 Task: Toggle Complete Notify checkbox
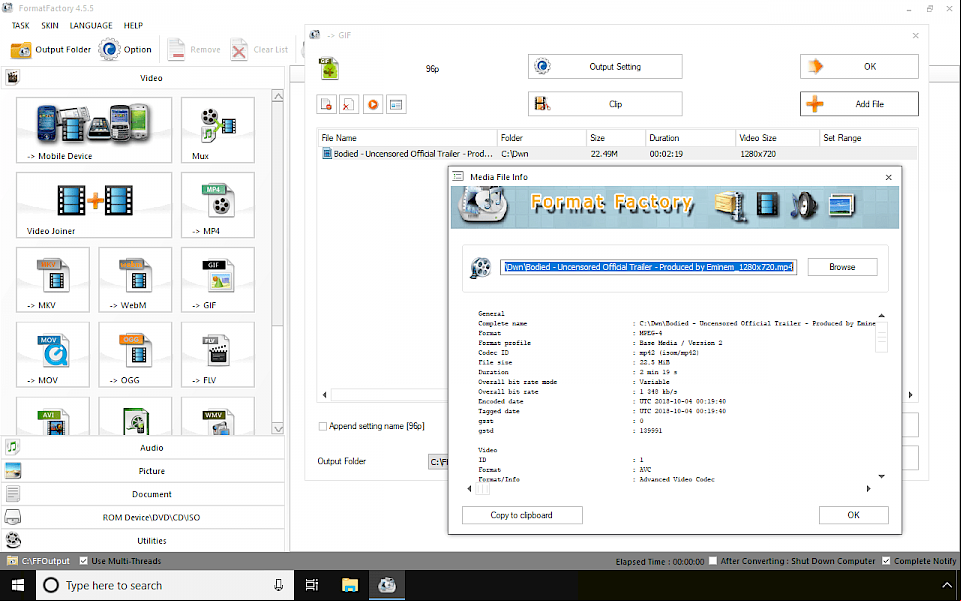(886, 561)
